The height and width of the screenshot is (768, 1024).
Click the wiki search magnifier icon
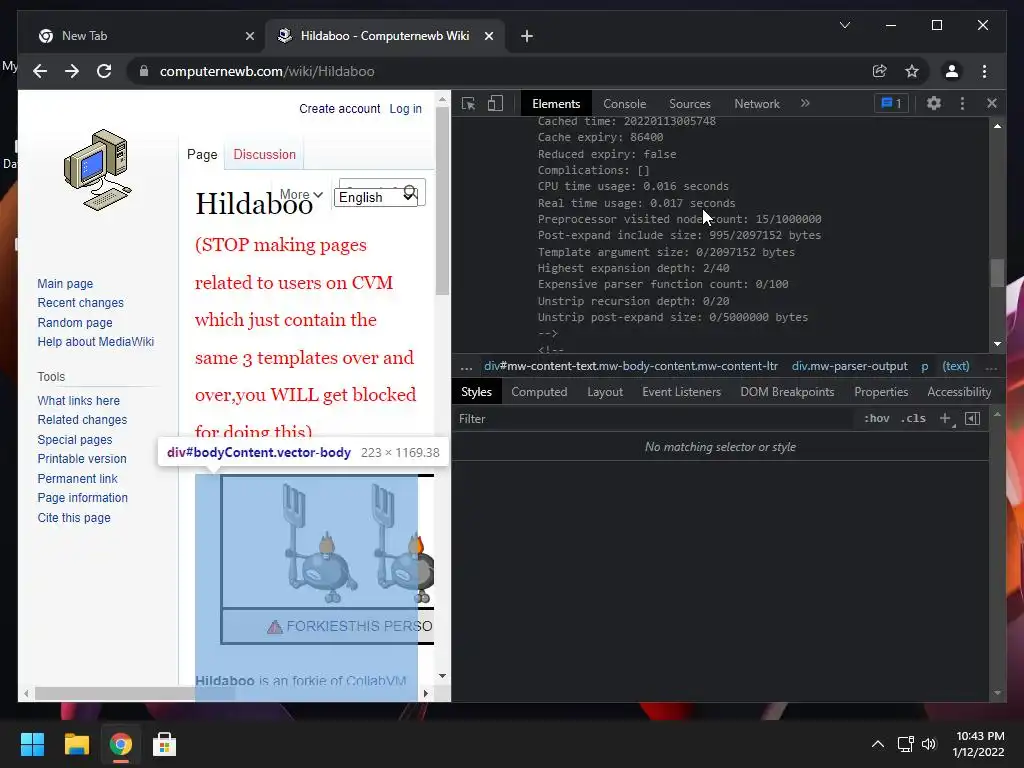pos(409,191)
